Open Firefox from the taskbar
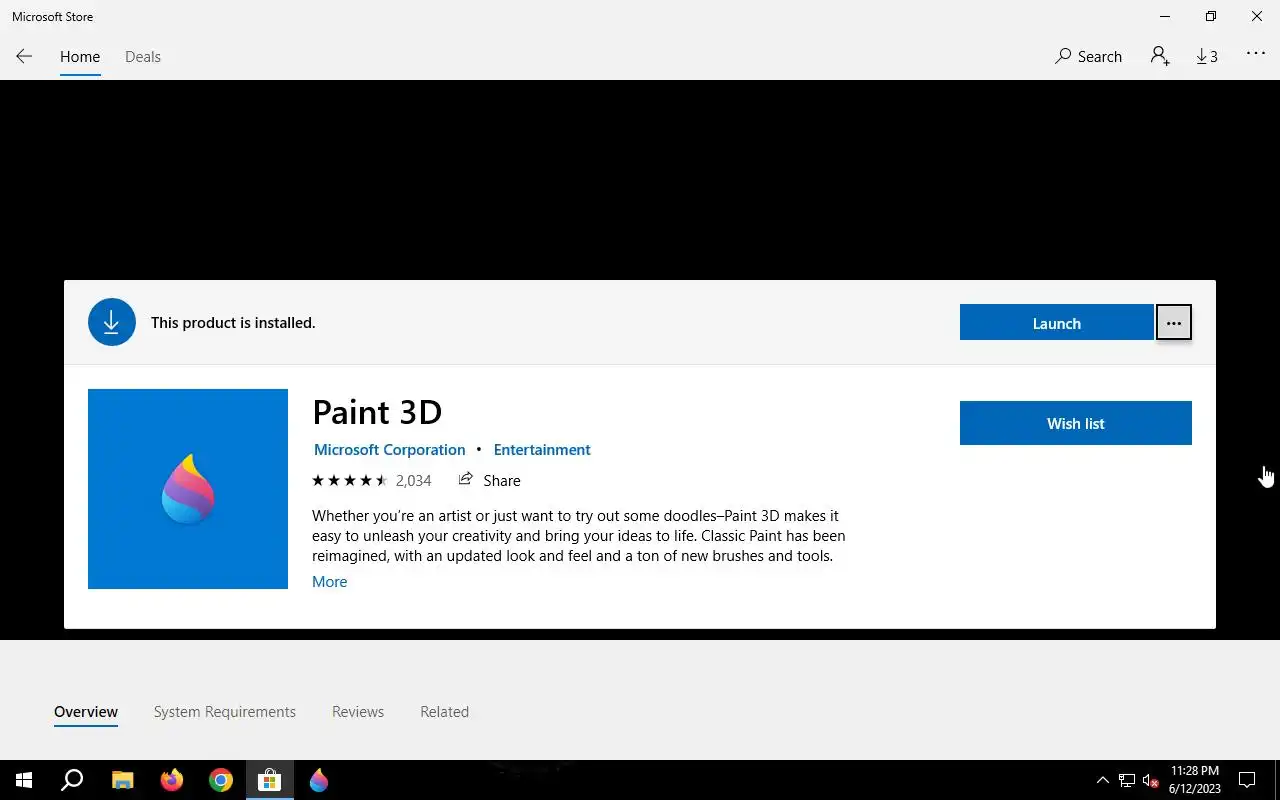Screen dimensions: 1280x800 pos(172,780)
